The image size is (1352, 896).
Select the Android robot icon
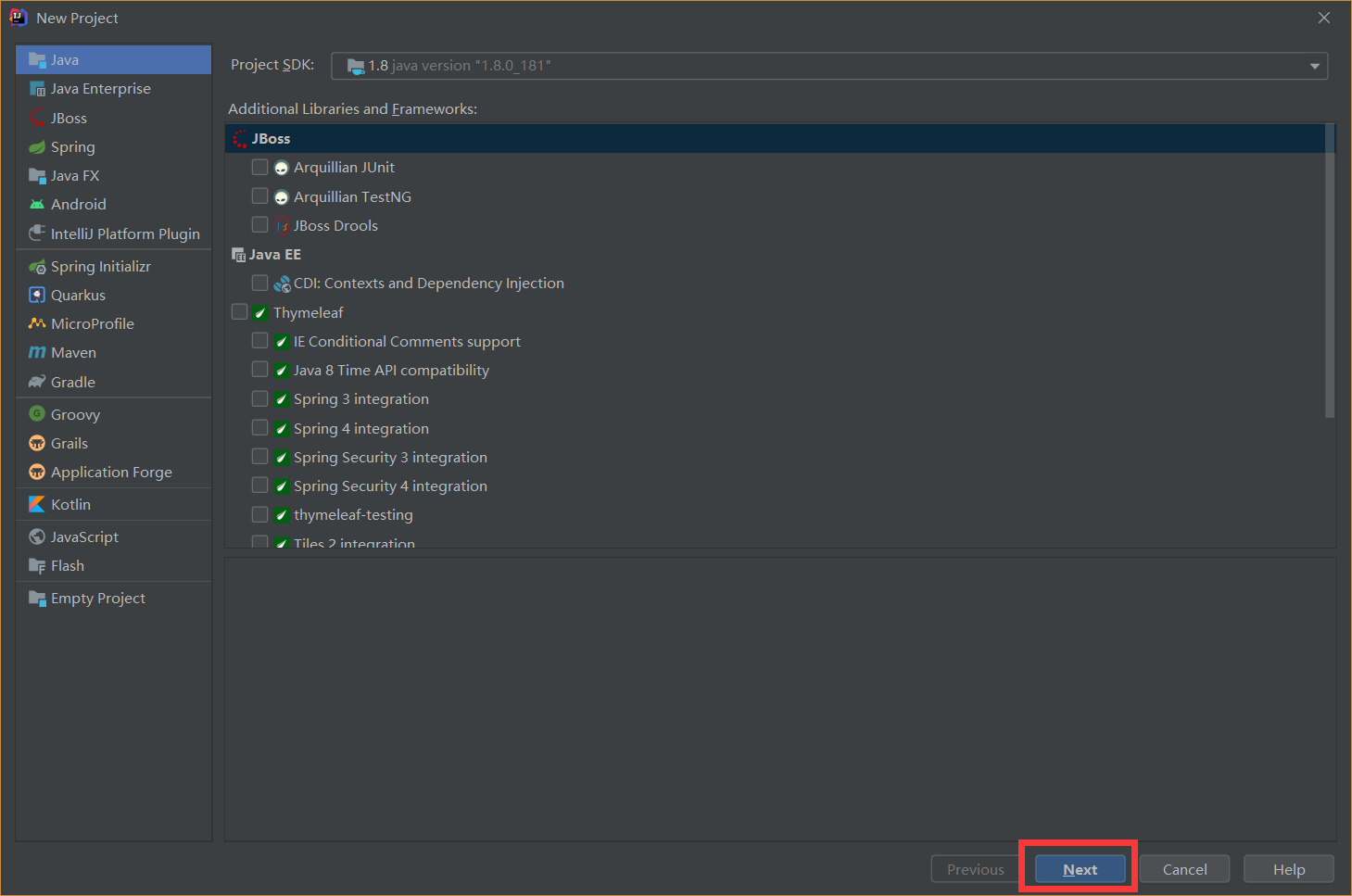37,205
